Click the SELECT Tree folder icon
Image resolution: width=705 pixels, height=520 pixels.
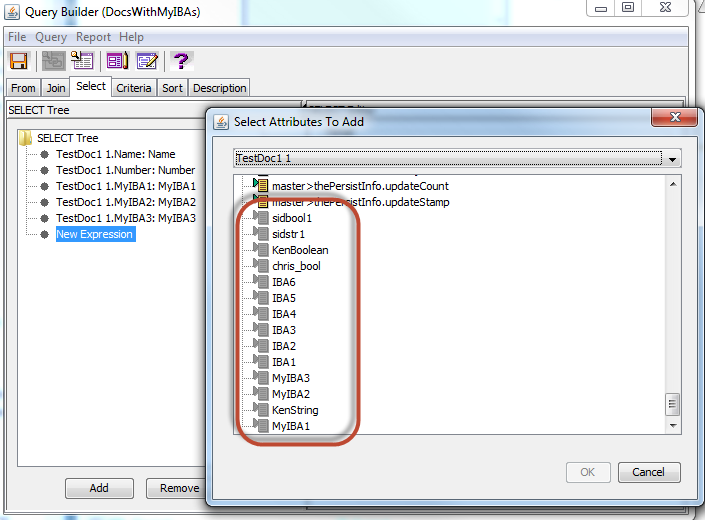(x=26, y=138)
